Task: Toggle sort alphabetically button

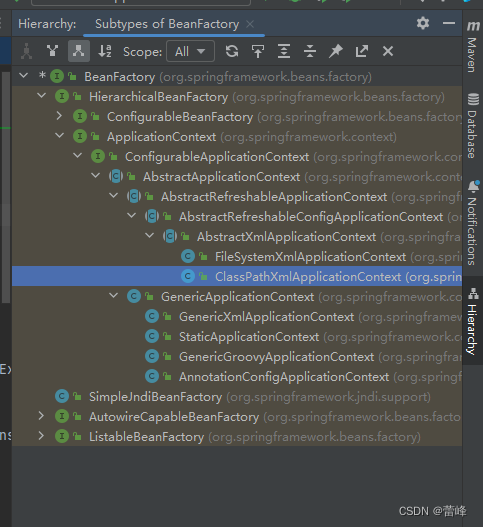Action: 105,51
